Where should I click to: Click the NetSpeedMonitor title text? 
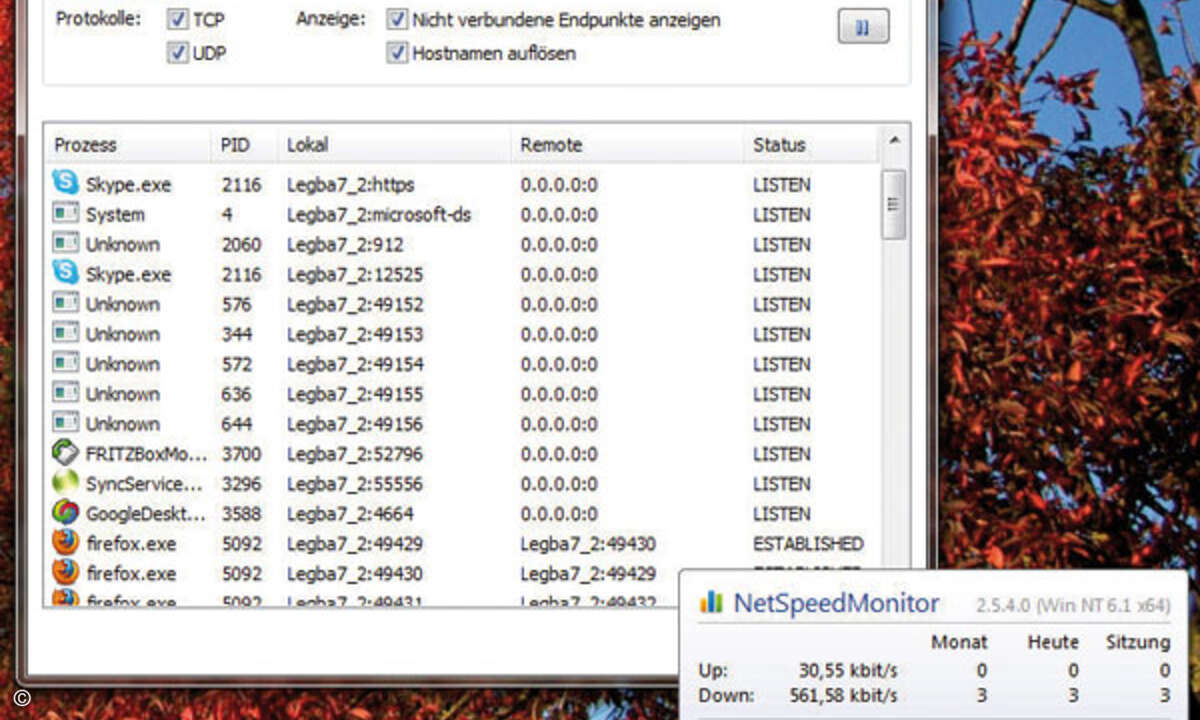pos(836,603)
